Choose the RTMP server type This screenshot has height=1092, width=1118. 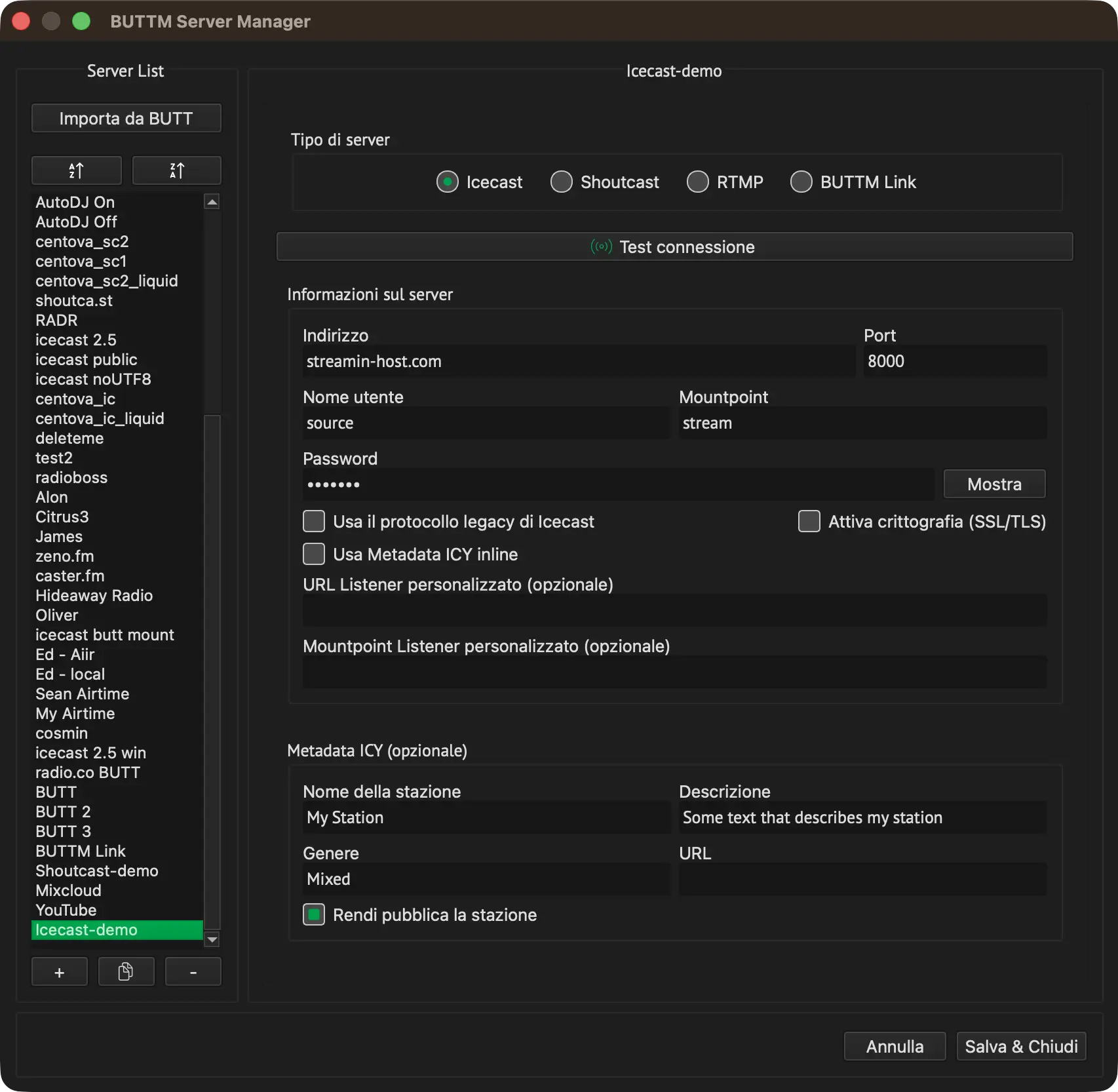point(725,182)
